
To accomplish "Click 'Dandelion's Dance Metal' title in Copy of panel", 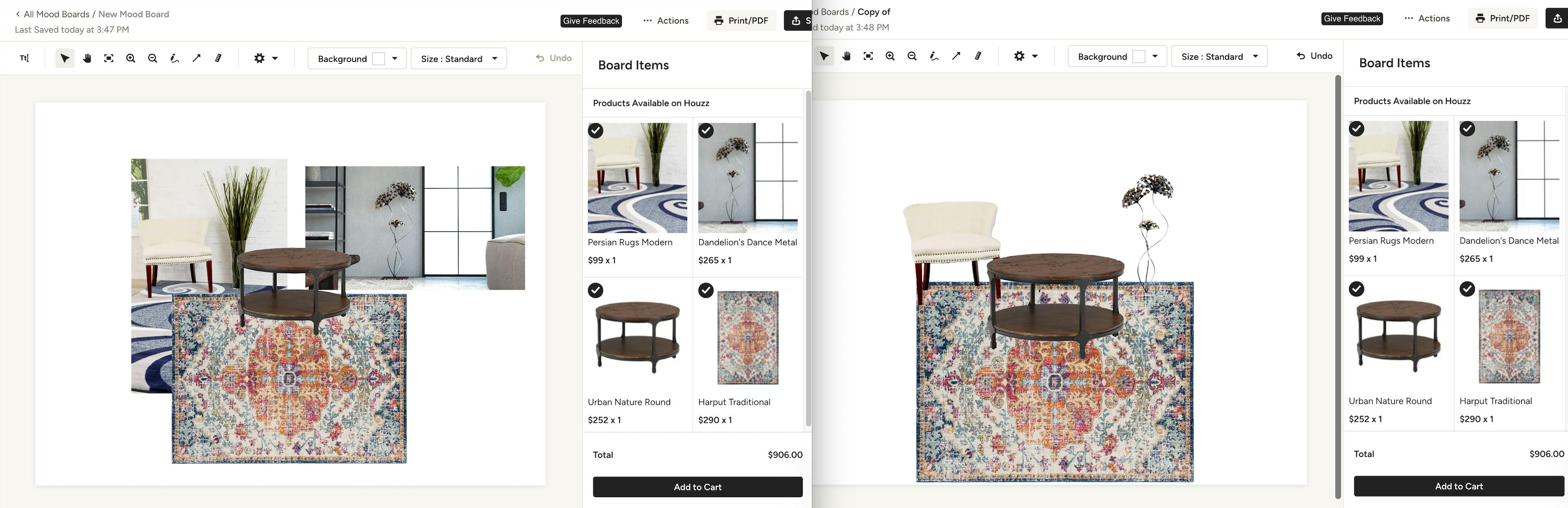I will pos(1509,240).
